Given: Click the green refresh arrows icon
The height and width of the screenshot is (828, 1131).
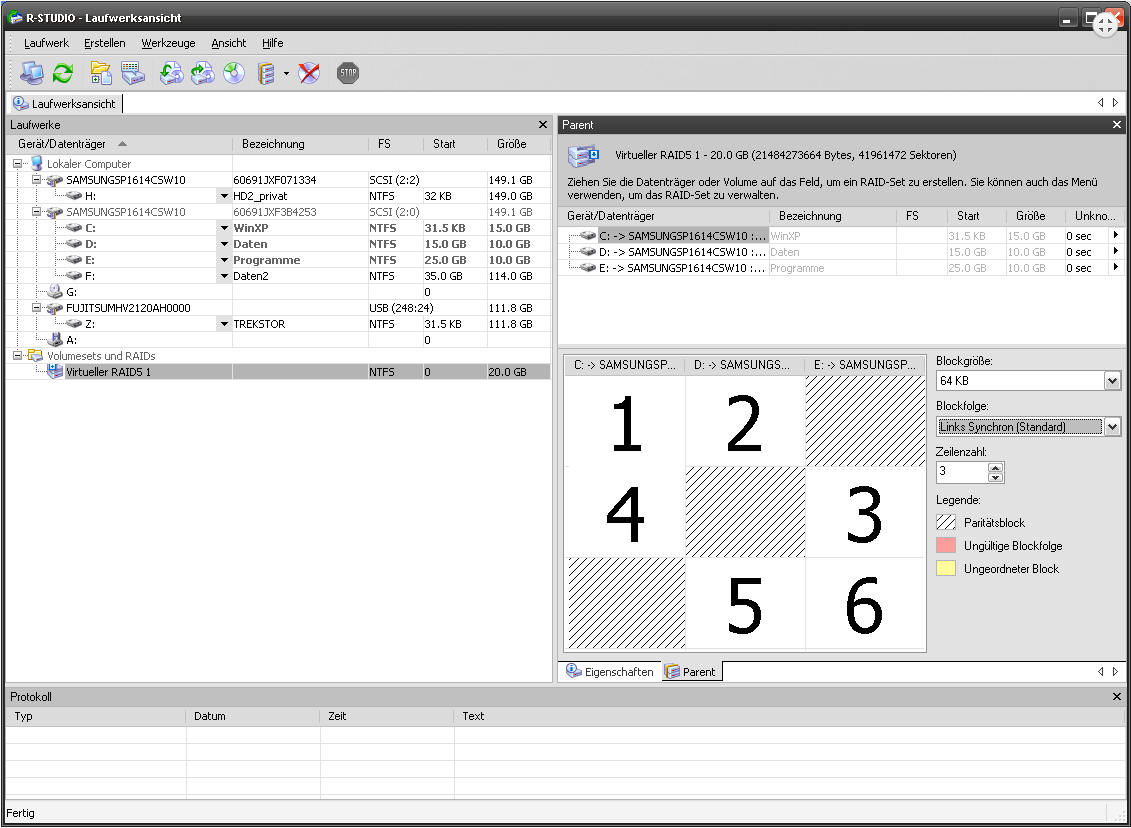Looking at the screenshot, I should tap(63, 73).
